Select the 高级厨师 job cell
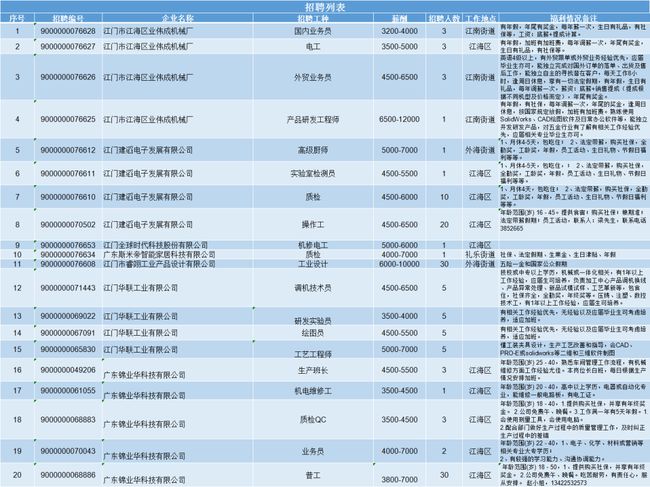The image size is (650, 487). pyautogui.click(x=313, y=150)
